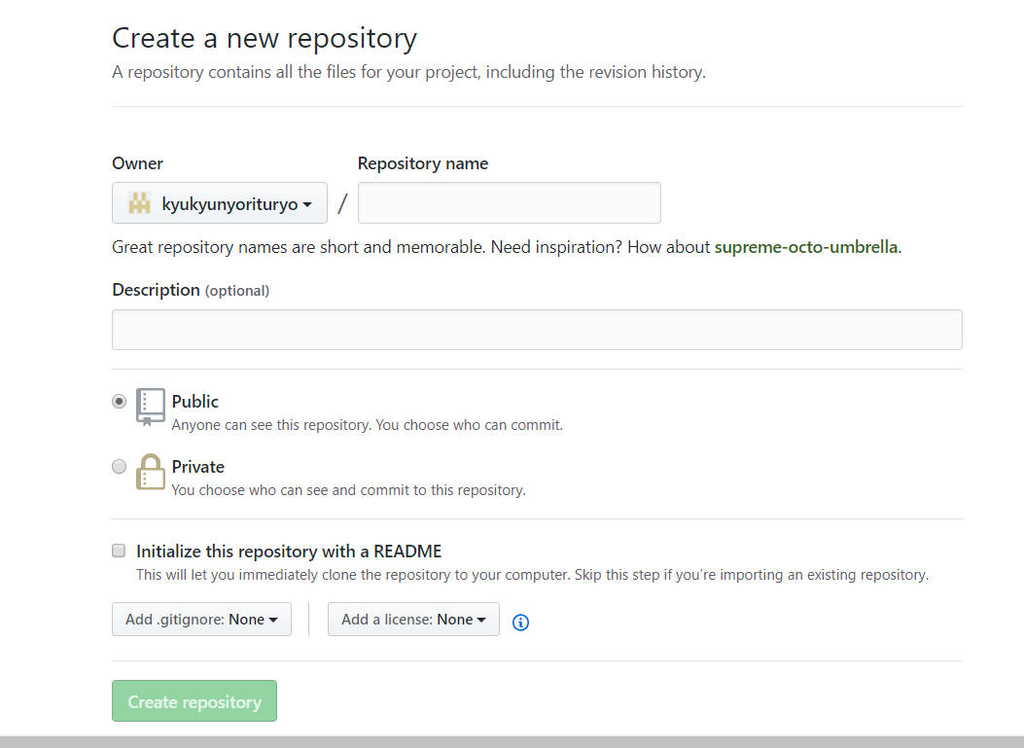Click the "Repository name" field label
This screenshot has width=1024, height=748.
423,163
